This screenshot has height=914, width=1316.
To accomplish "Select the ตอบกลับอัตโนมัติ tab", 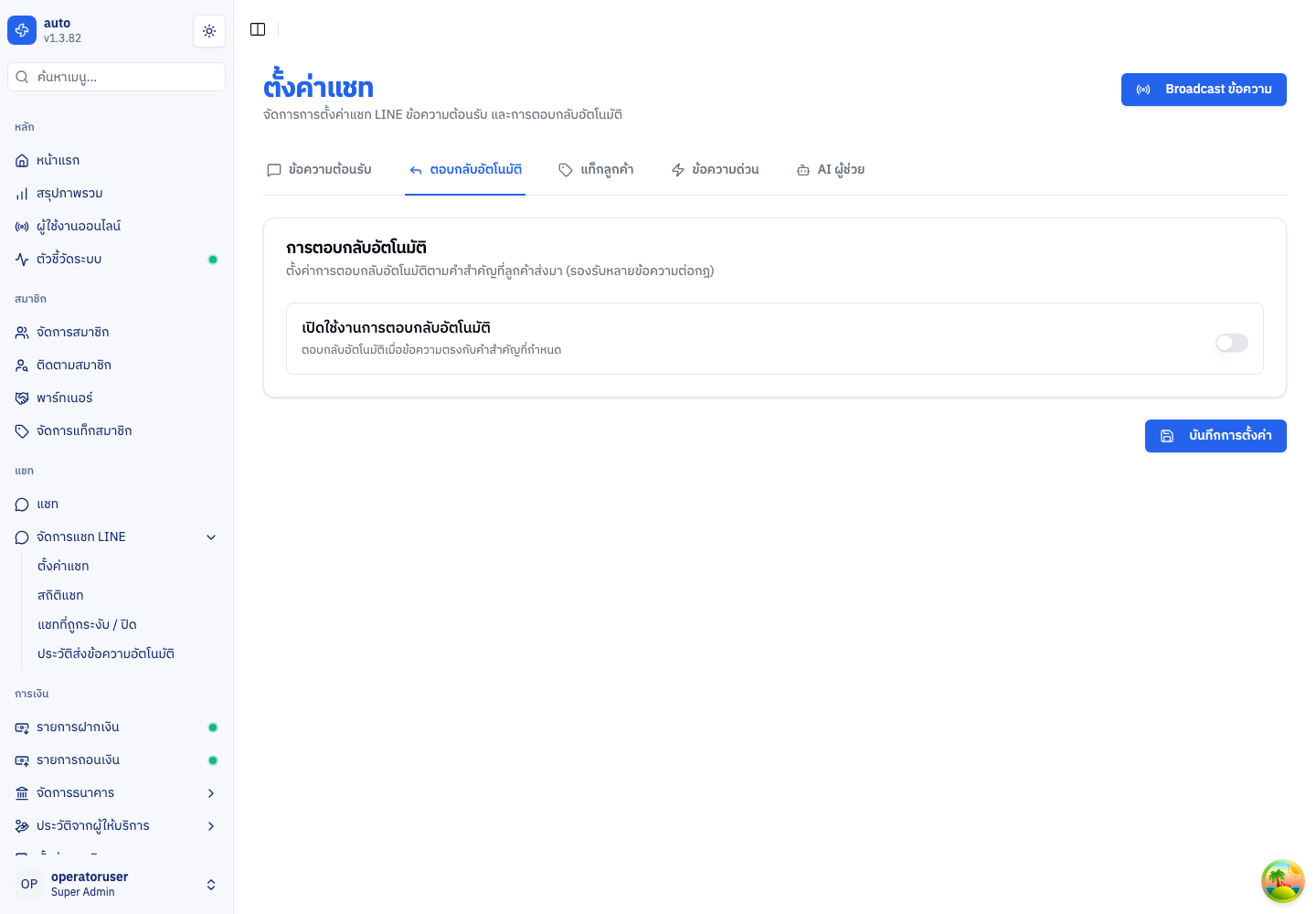I will click(465, 170).
